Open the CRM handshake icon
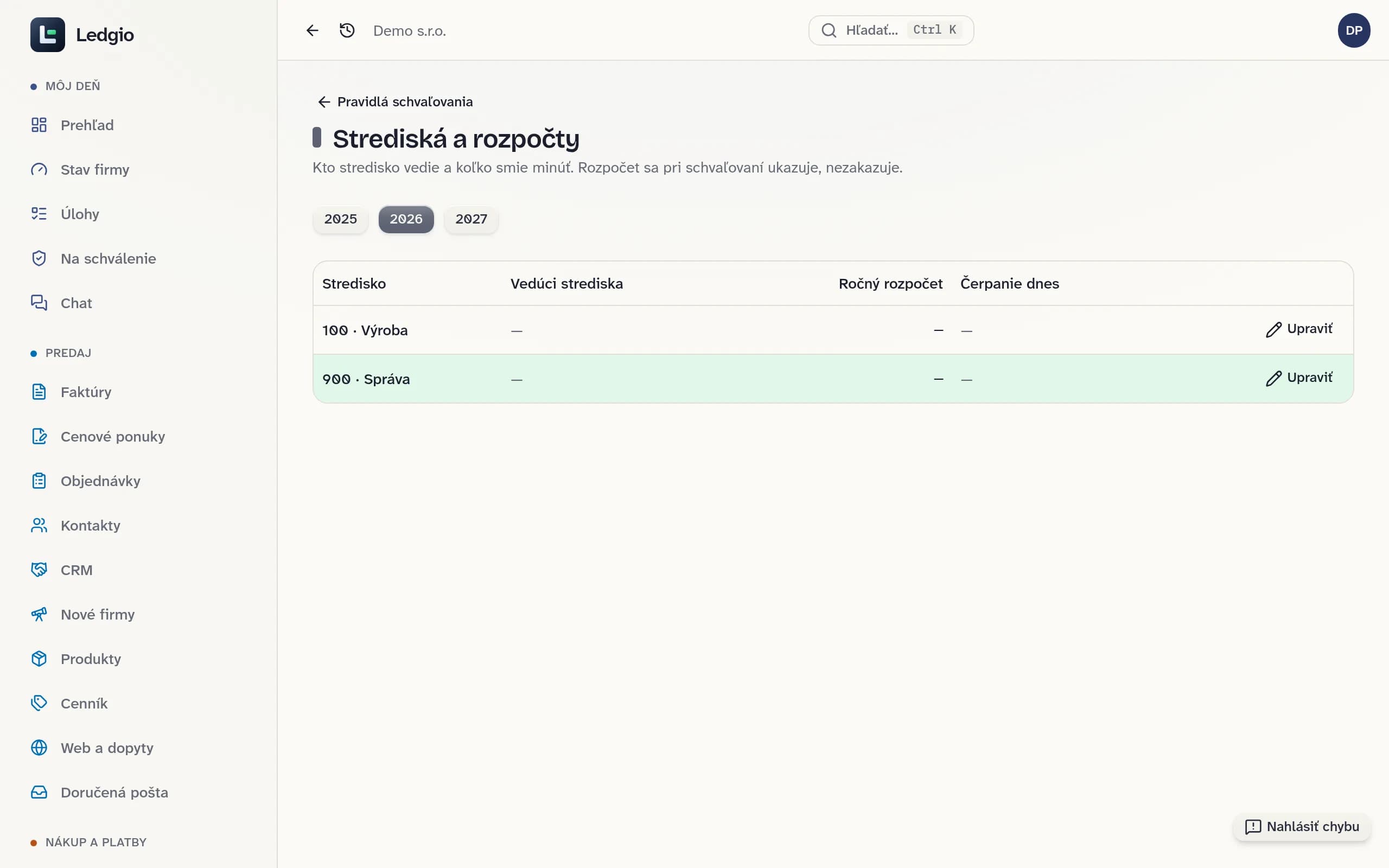This screenshot has height=868, width=1389. [x=39, y=570]
